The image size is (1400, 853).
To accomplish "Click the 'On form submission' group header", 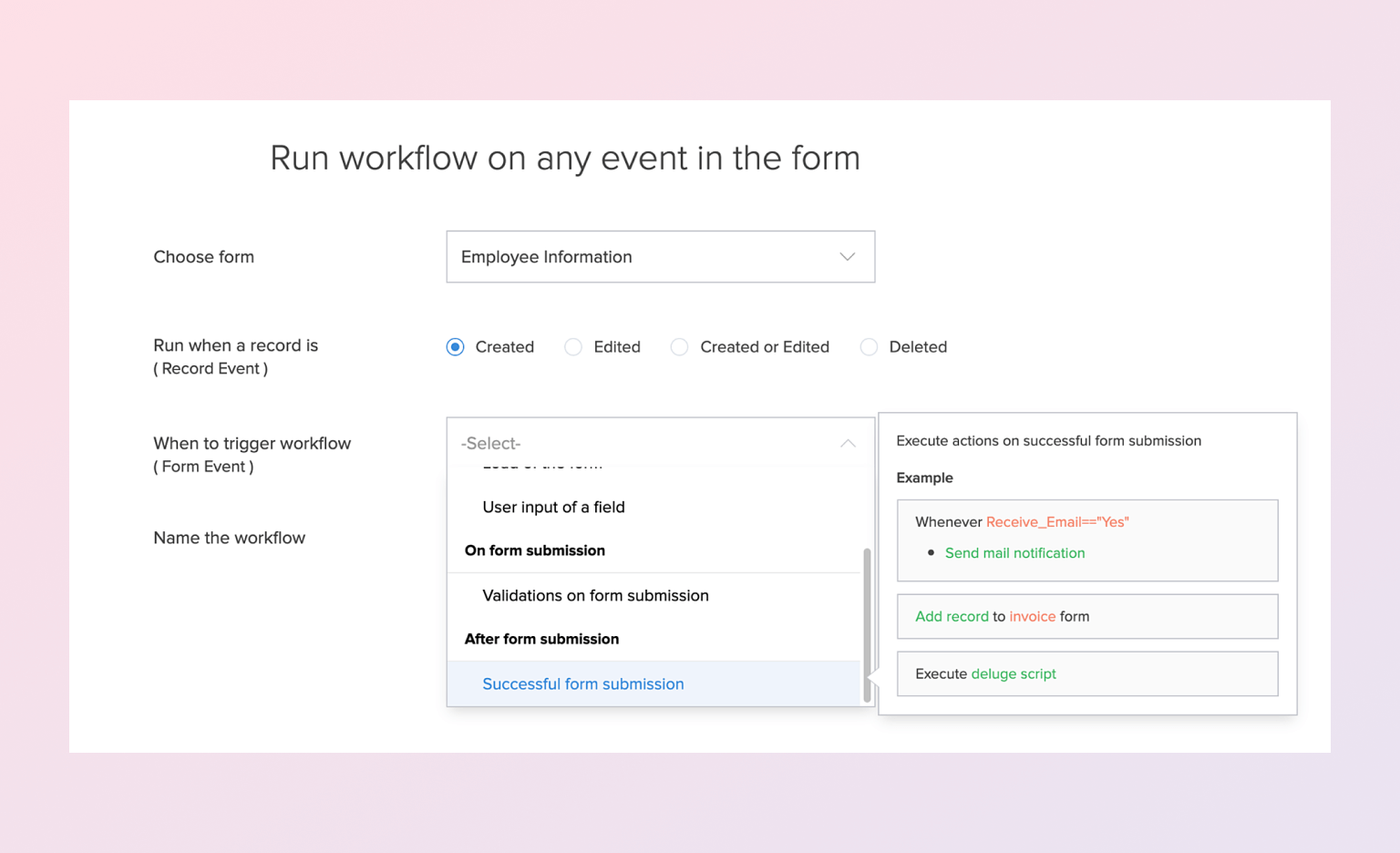I will 535,551.
